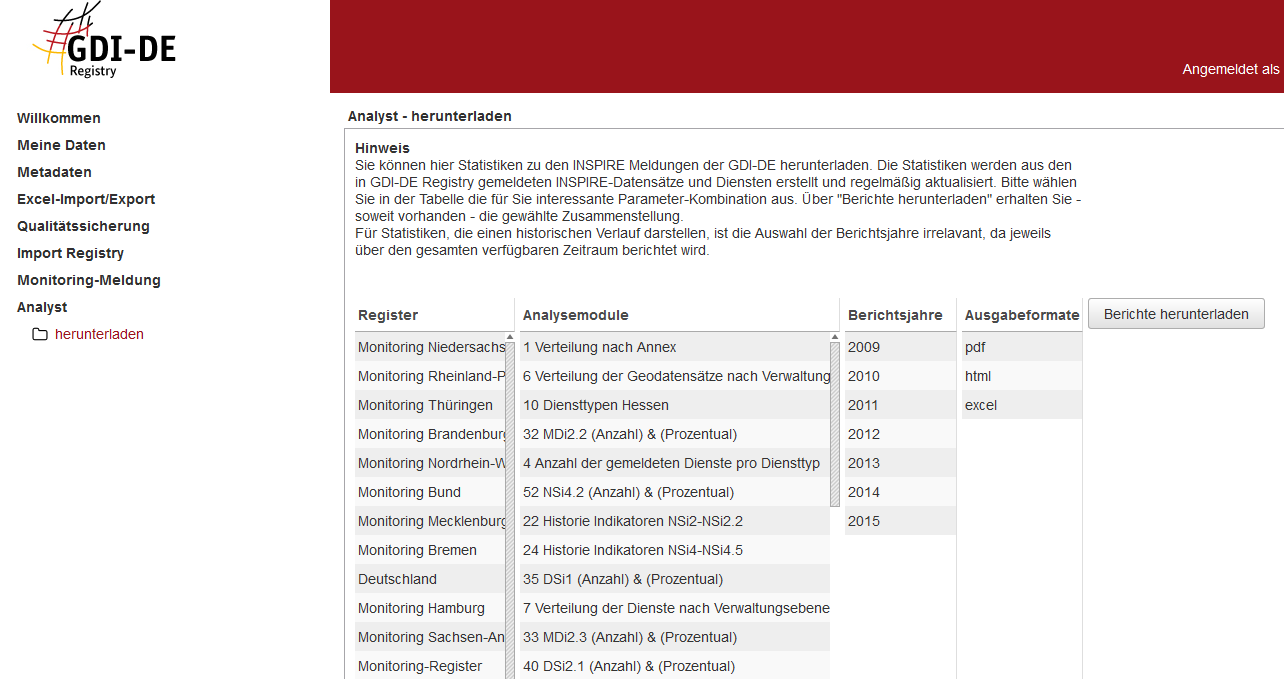Image resolution: width=1284 pixels, height=679 pixels.
Task: Select Monitoring Thüringen in Register list
Action: [x=430, y=405]
